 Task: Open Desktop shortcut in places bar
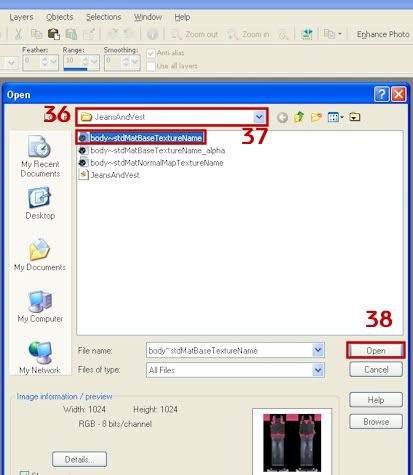pyautogui.click(x=40, y=203)
